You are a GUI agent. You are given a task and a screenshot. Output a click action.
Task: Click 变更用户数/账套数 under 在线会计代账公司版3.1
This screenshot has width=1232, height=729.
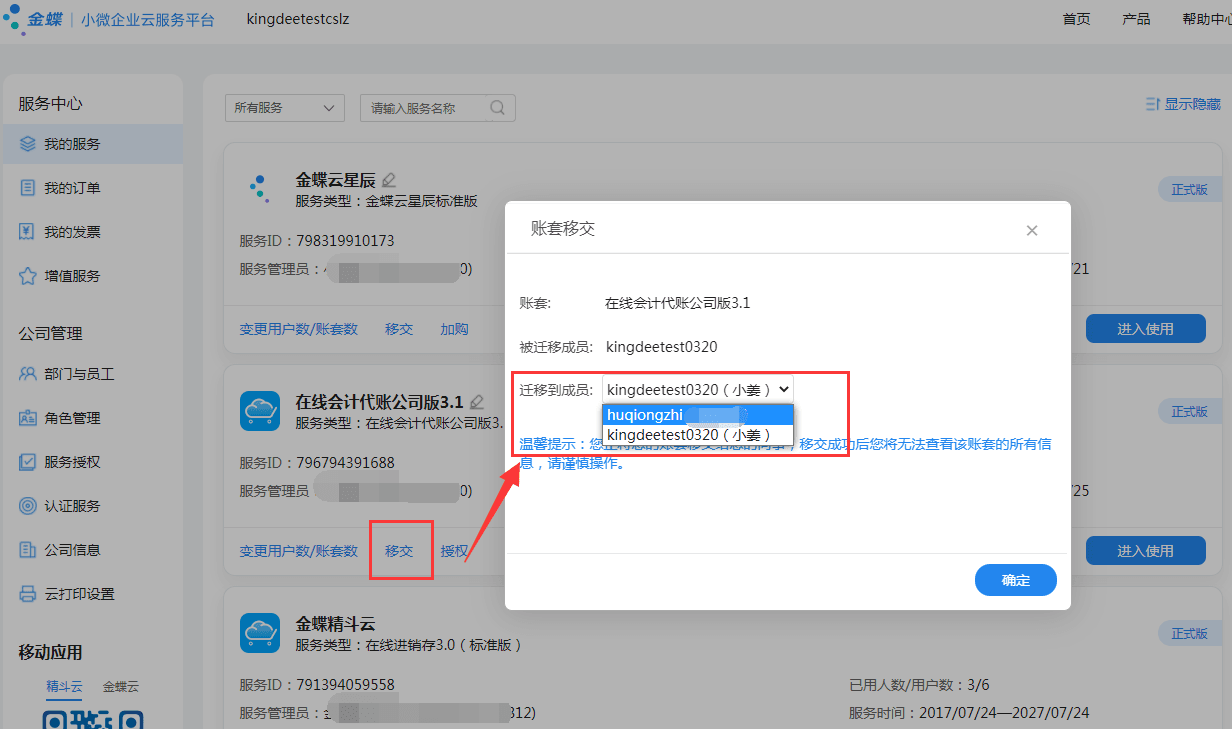tap(298, 550)
